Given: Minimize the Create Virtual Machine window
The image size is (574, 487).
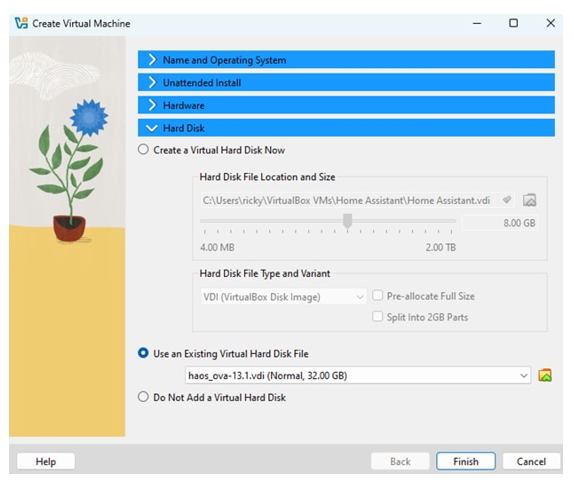Looking at the screenshot, I should click(x=477, y=23).
